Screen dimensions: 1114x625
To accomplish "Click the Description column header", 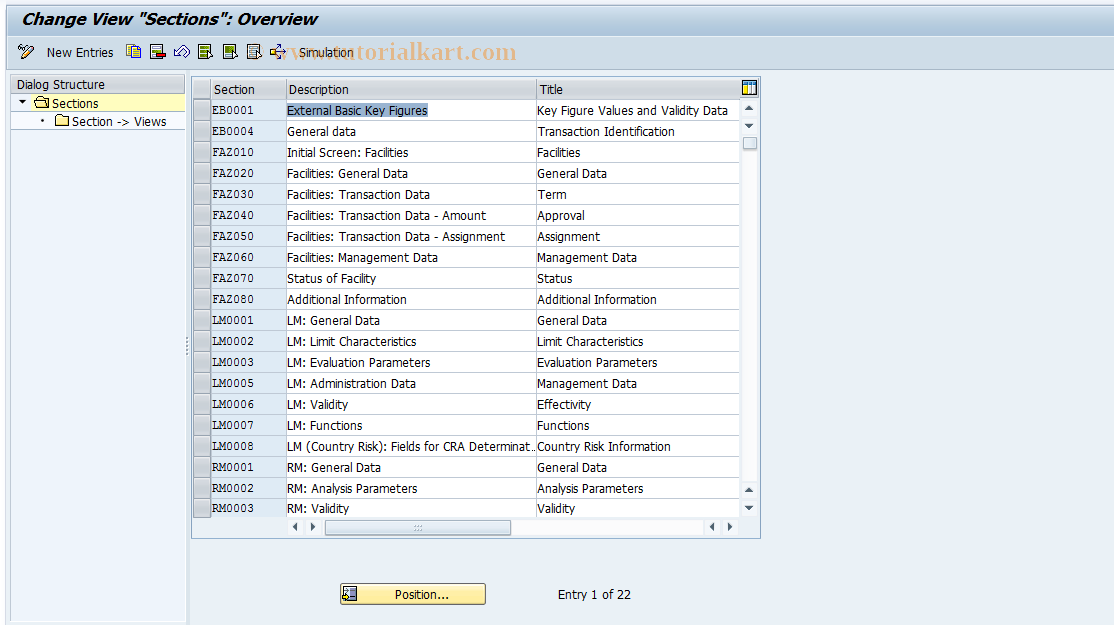I will 411,89.
